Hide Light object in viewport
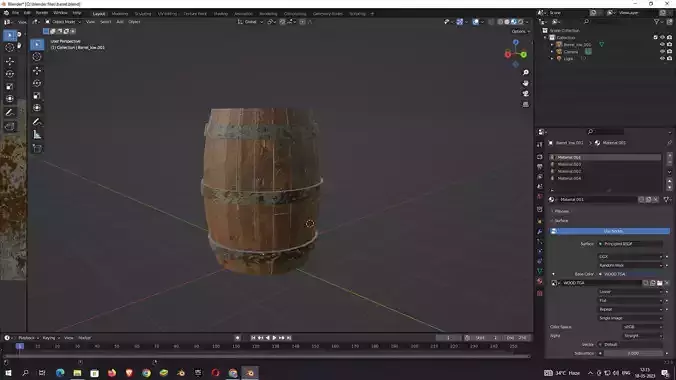 tap(662, 58)
